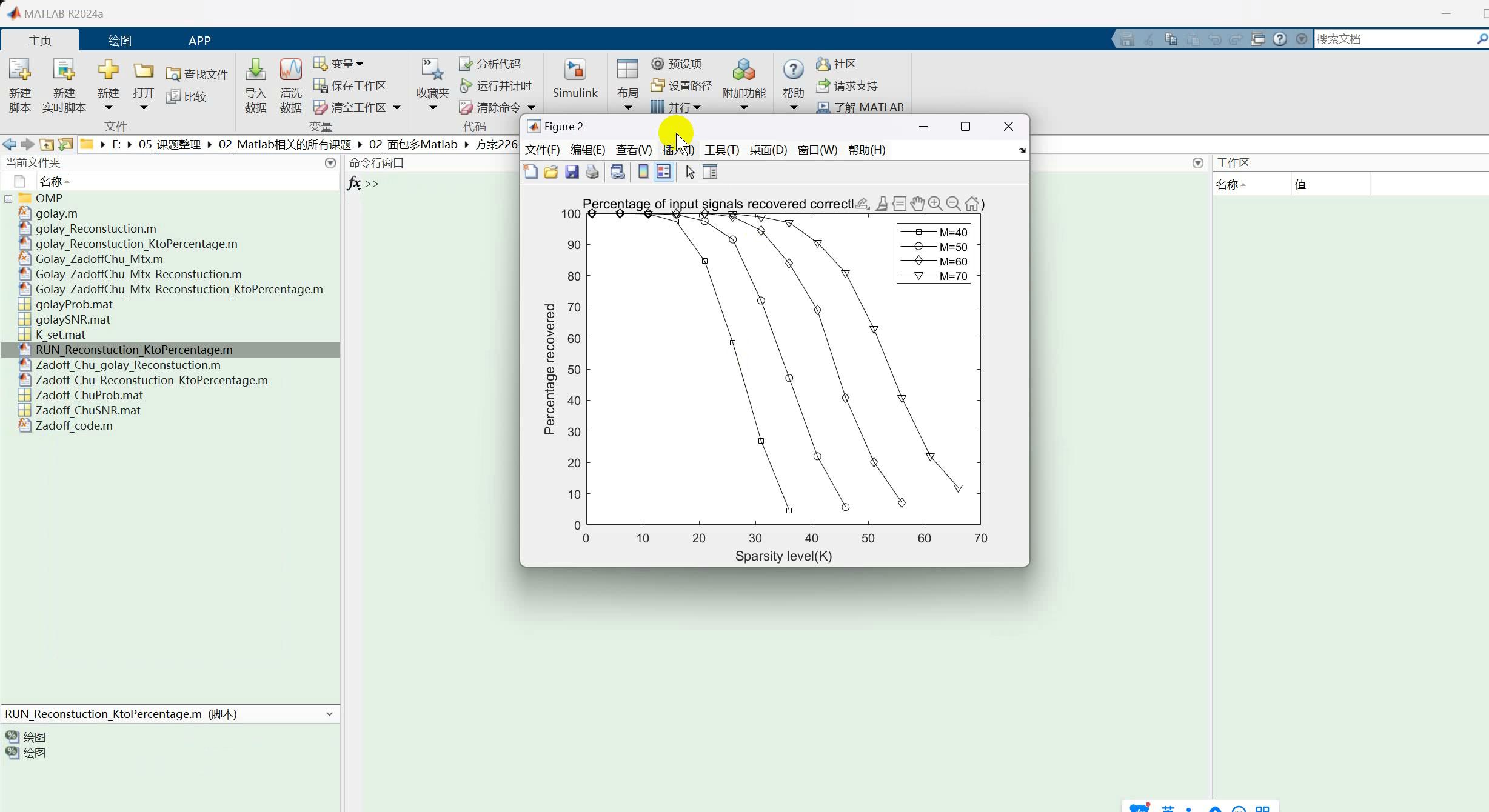Image resolution: width=1489 pixels, height=812 pixels.
Task: Open the 工具(T) menu in Figure 2
Action: pyautogui.click(x=721, y=150)
